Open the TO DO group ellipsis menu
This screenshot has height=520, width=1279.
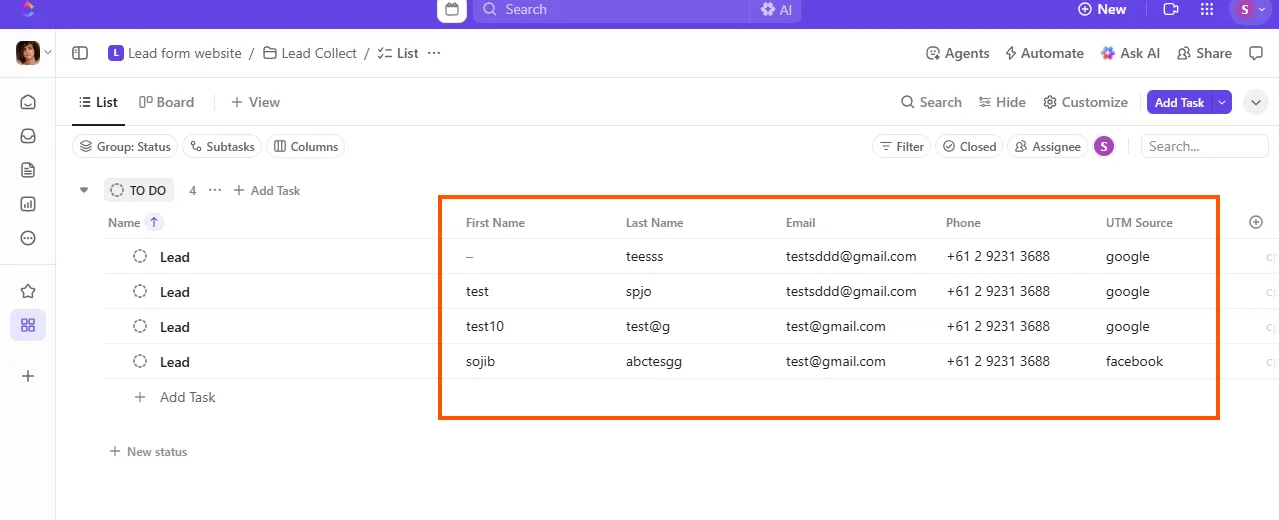tap(215, 190)
